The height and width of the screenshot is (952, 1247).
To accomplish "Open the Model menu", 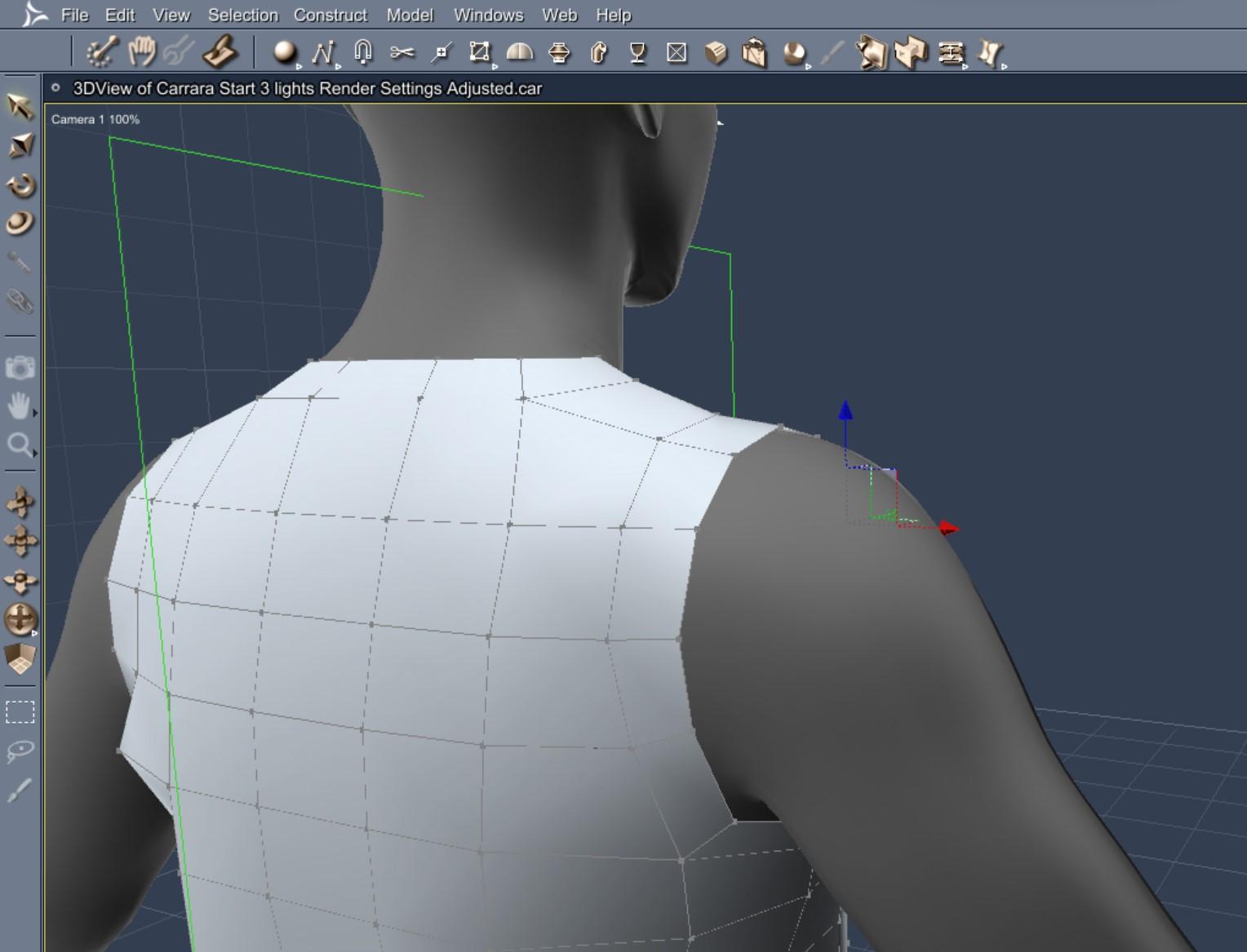I will tap(410, 15).
